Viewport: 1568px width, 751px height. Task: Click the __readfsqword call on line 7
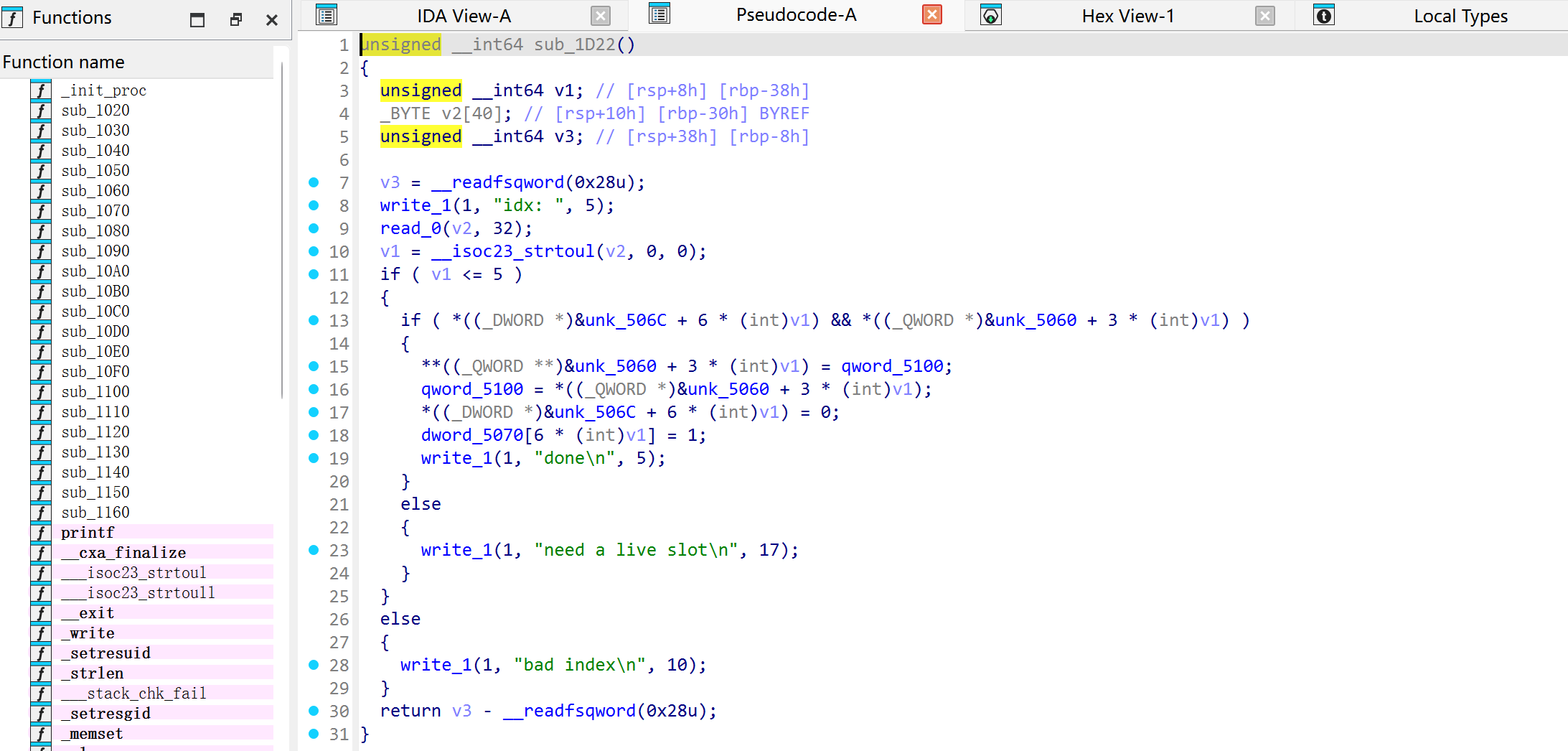point(498,182)
